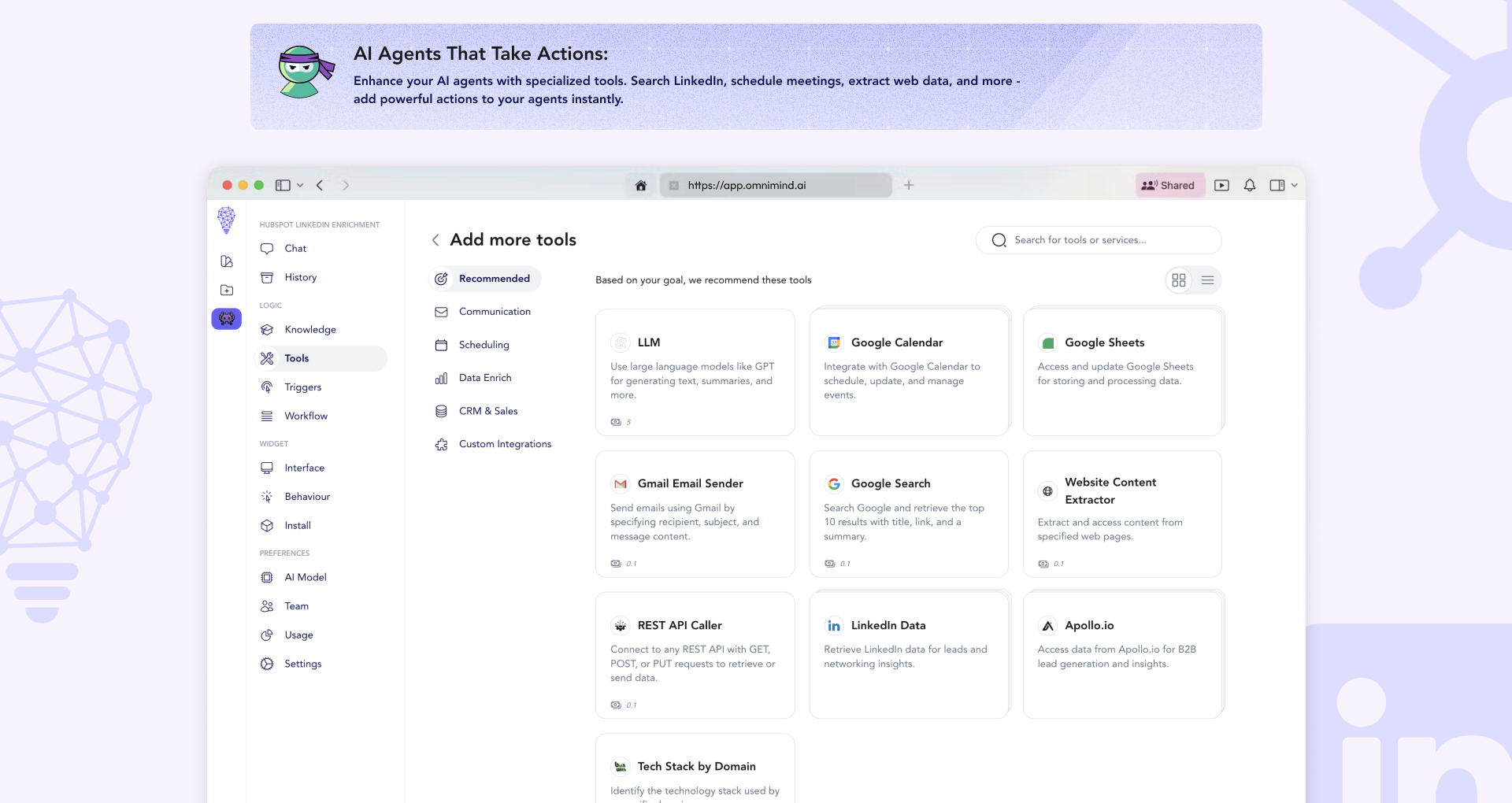
Task: Click the Usage pie chart icon
Action: click(x=267, y=635)
